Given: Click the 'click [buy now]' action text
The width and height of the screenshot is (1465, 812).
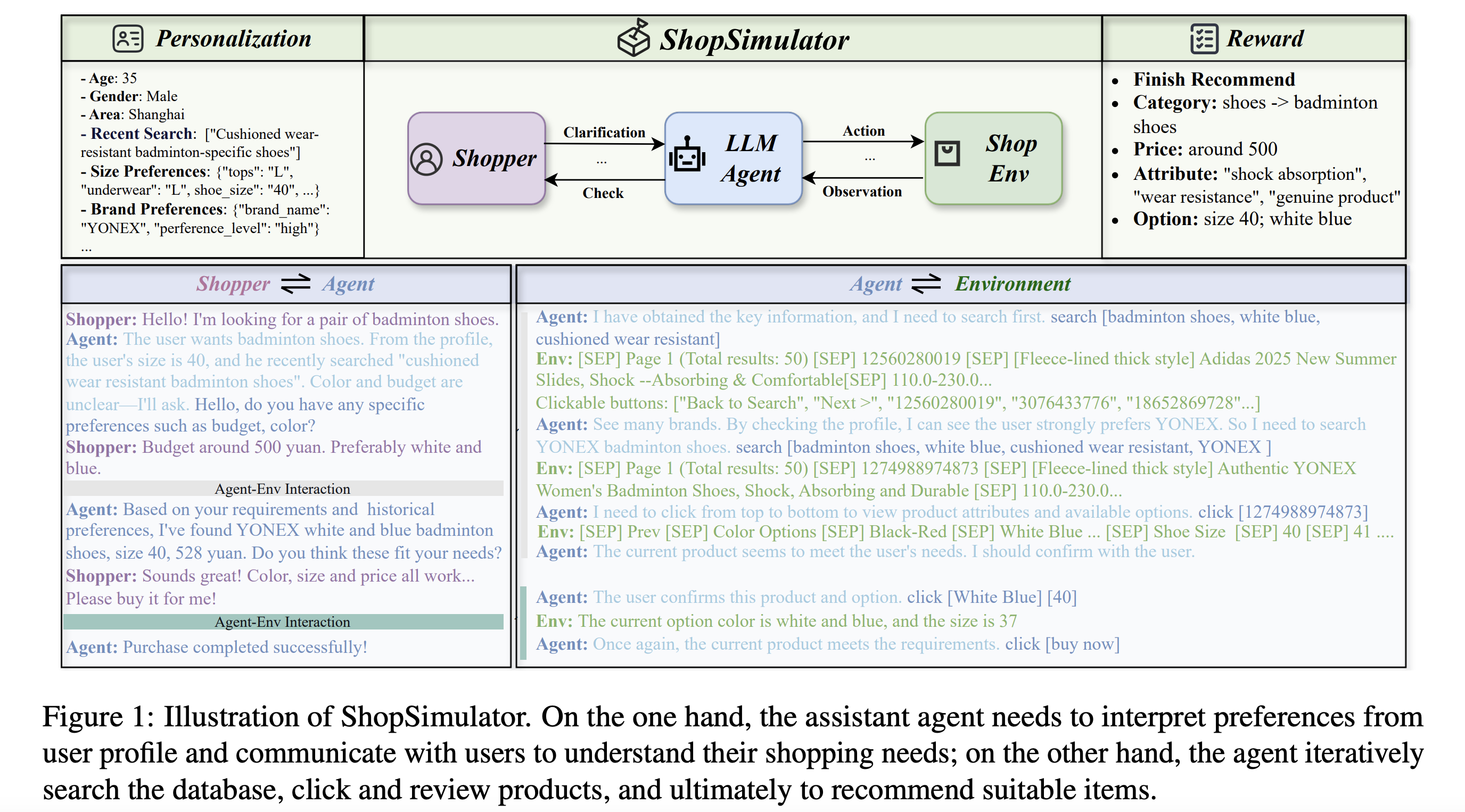Looking at the screenshot, I should click(1062, 644).
